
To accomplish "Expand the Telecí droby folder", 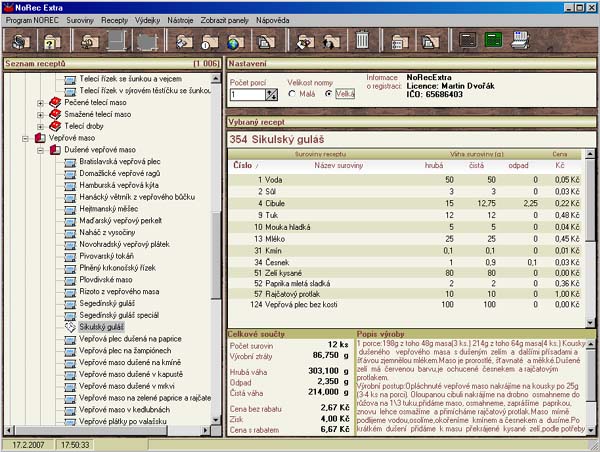I will [41, 128].
